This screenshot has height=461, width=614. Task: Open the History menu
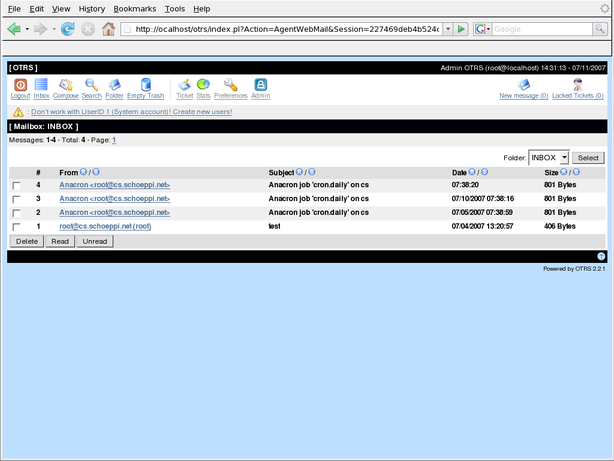click(92, 9)
